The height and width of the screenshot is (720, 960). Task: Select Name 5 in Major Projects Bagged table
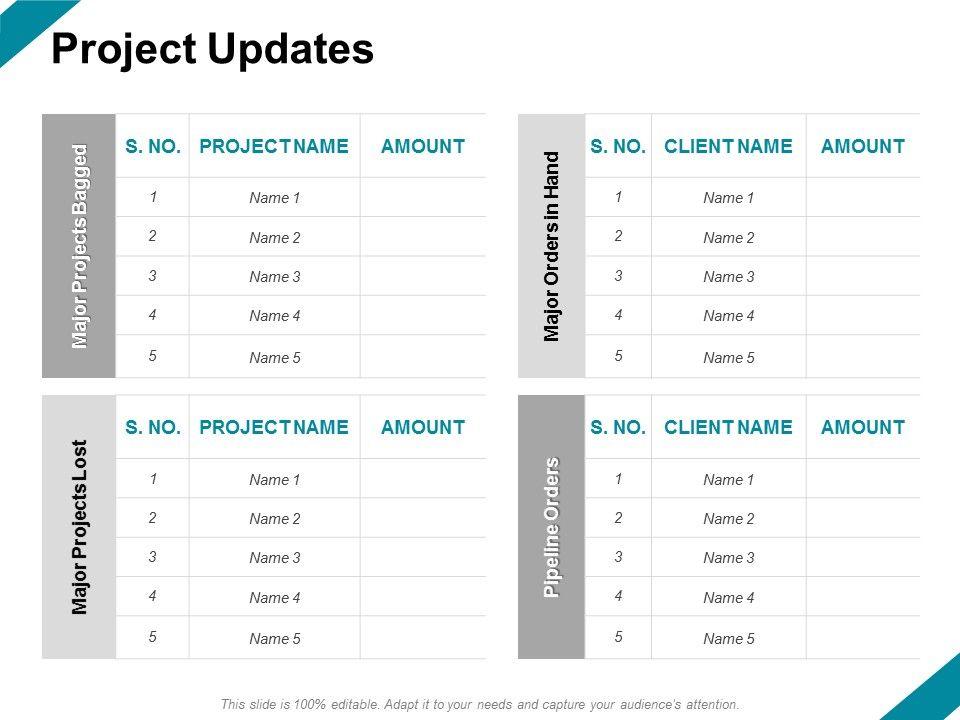click(x=275, y=357)
